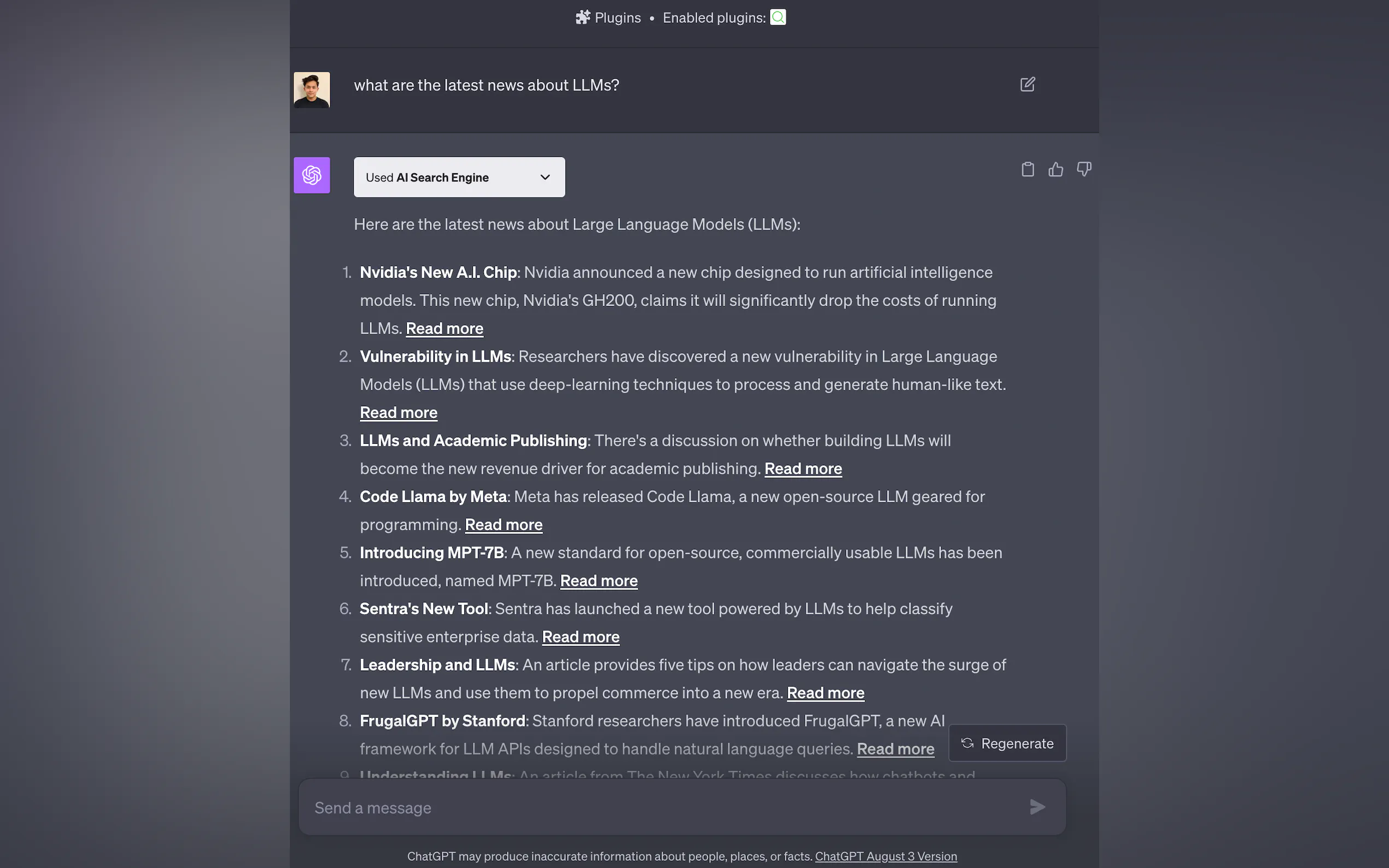Click the send message arrow icon

coord(1037,807)
